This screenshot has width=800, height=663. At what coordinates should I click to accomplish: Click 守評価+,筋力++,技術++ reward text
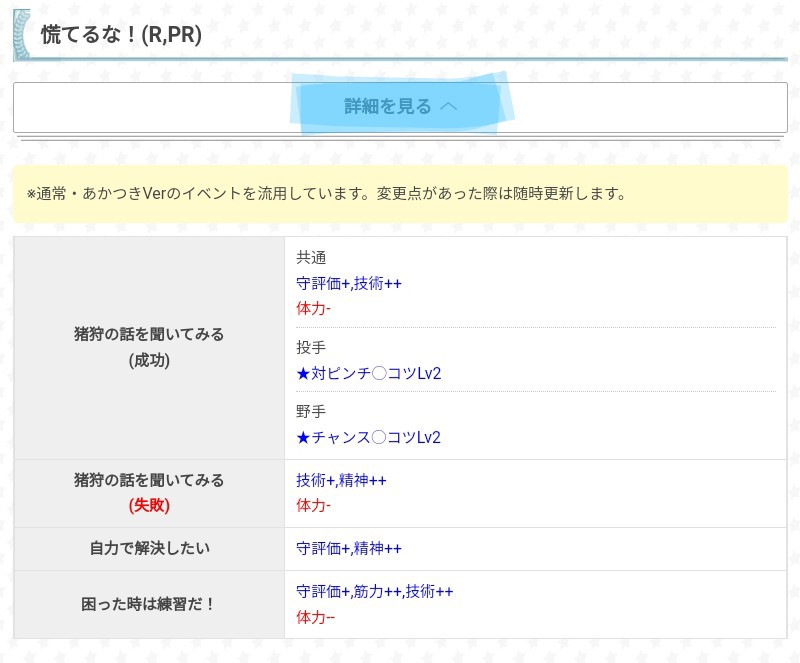tap(374, 591)
